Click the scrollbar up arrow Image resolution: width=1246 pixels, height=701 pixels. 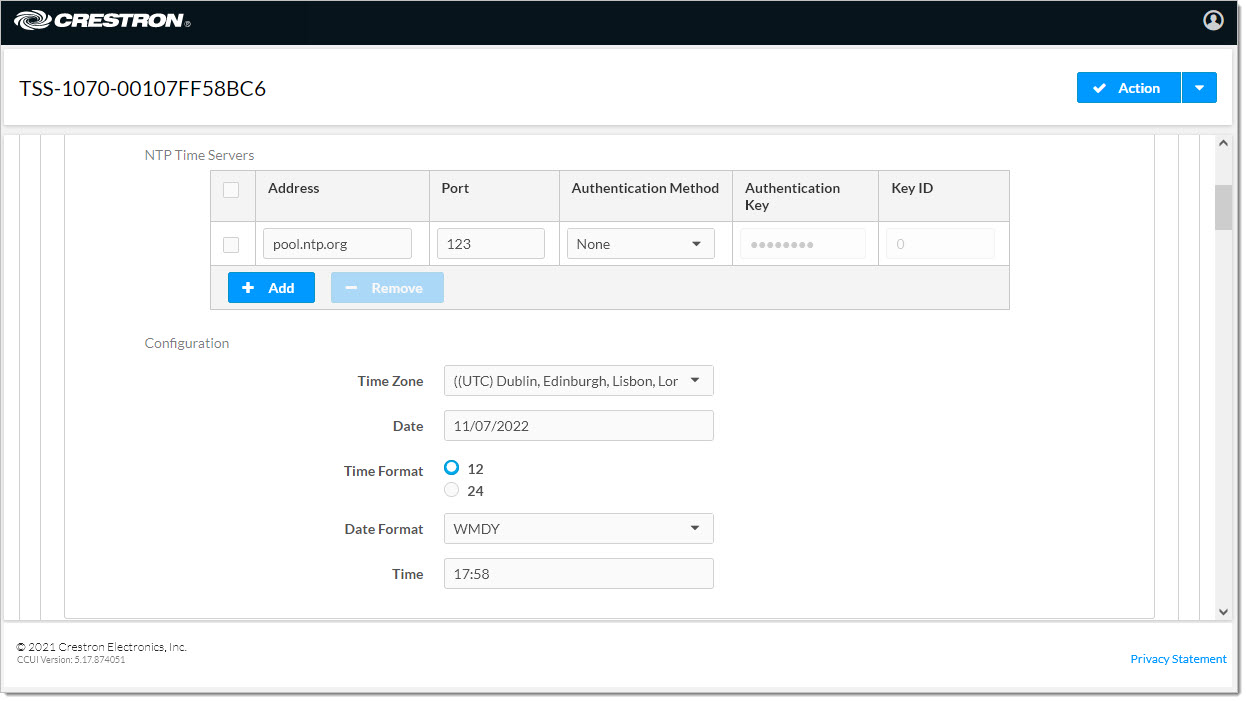click(1223, 144)
